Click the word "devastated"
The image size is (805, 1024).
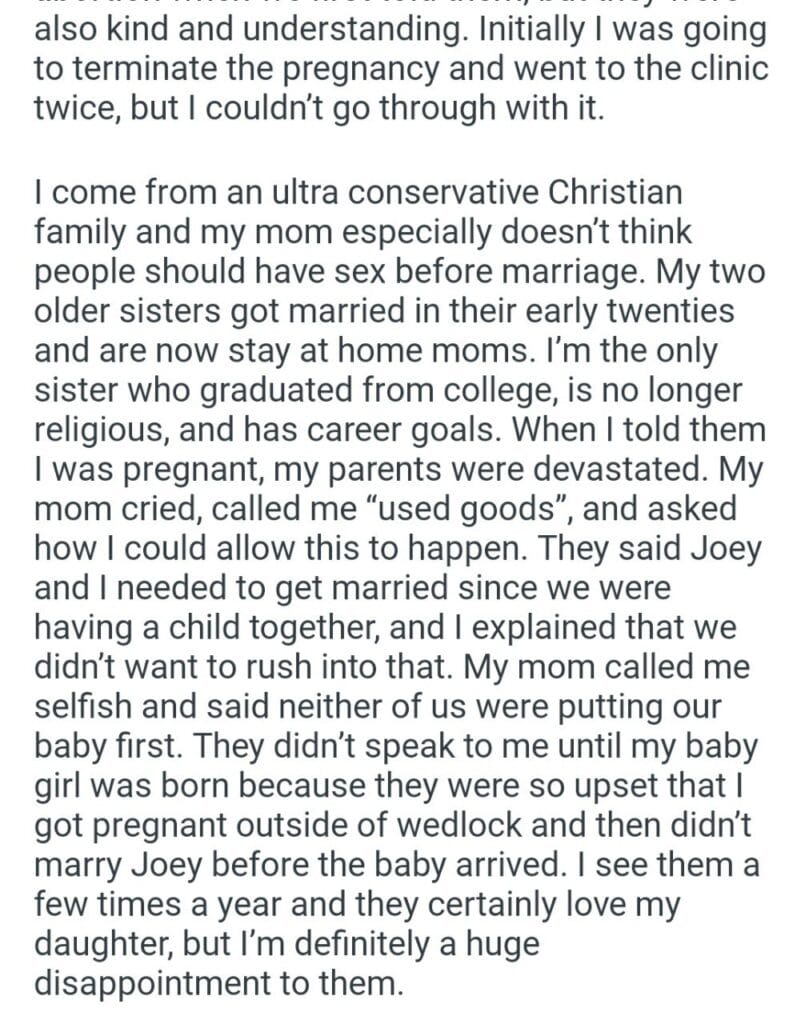596,468
